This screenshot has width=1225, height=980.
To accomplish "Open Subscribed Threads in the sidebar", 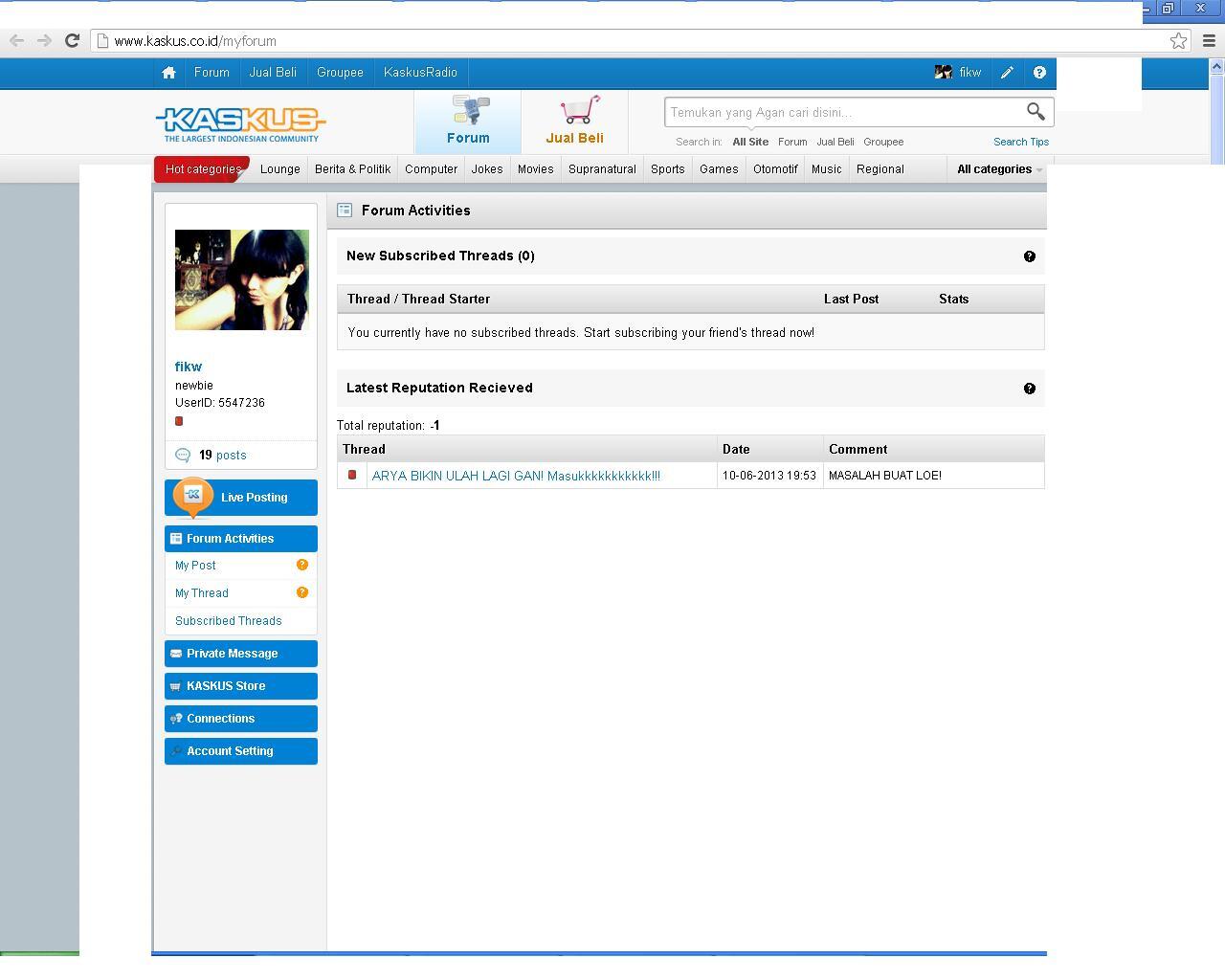I will (x=229, y=621).
